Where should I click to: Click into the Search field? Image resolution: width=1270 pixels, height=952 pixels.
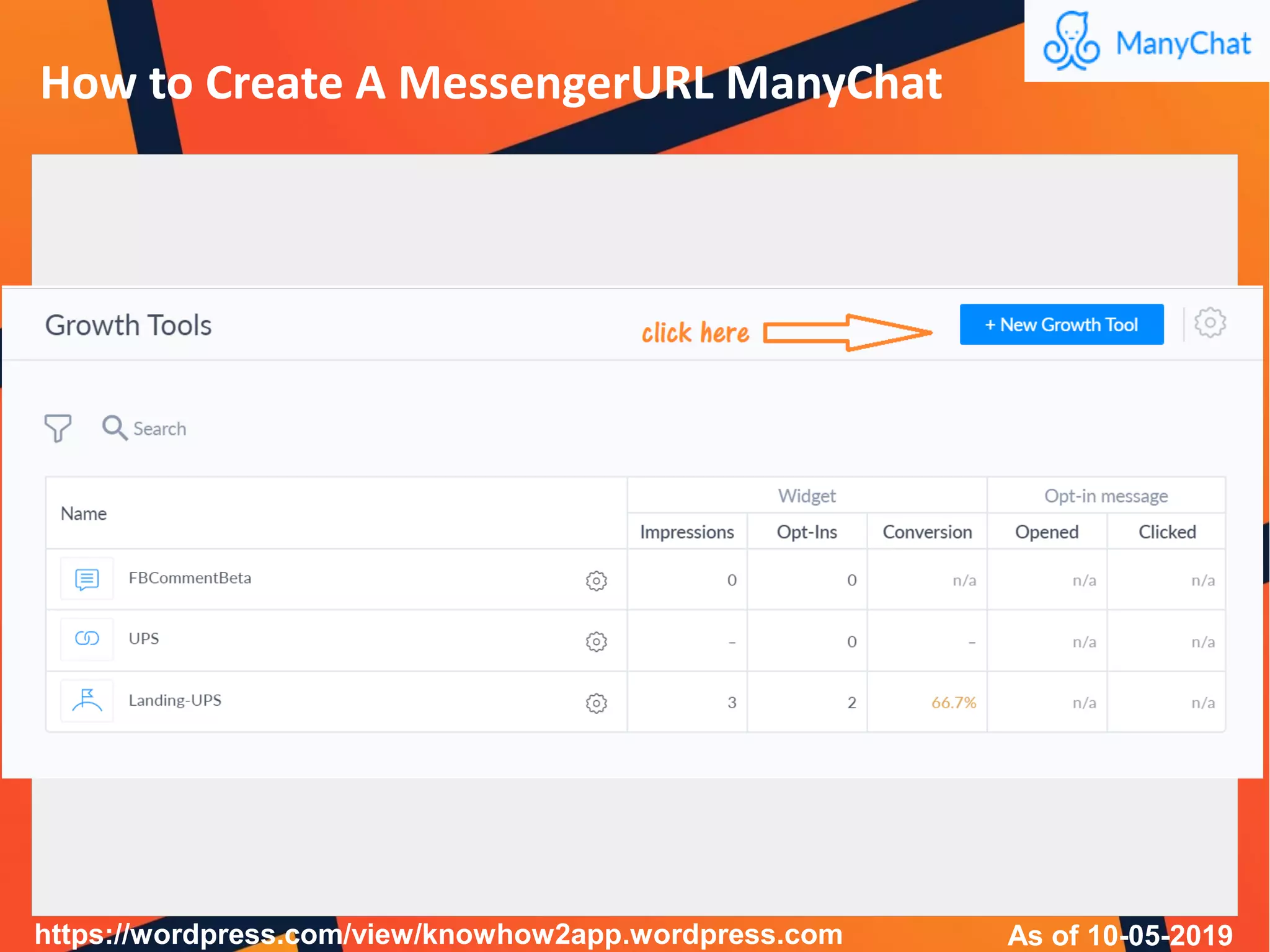point(160,429)
